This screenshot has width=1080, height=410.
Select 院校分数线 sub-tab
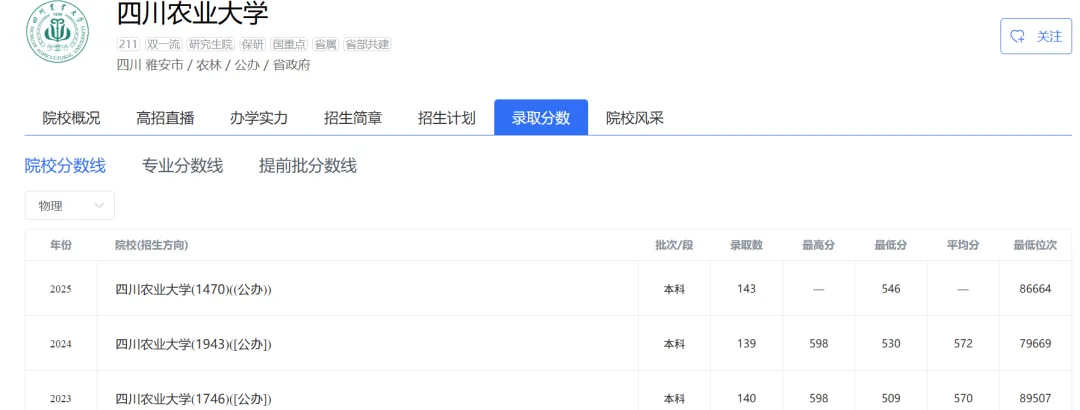(x=65, y=166)
